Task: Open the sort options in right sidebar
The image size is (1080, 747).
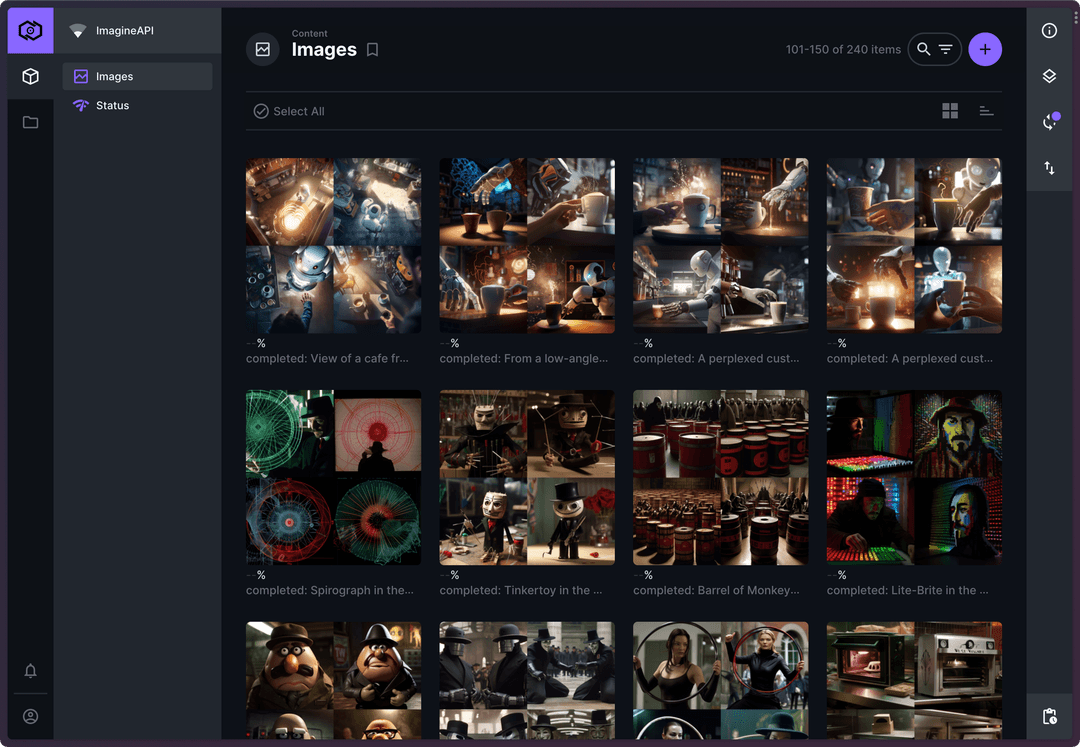Action: click(1049, 168)
